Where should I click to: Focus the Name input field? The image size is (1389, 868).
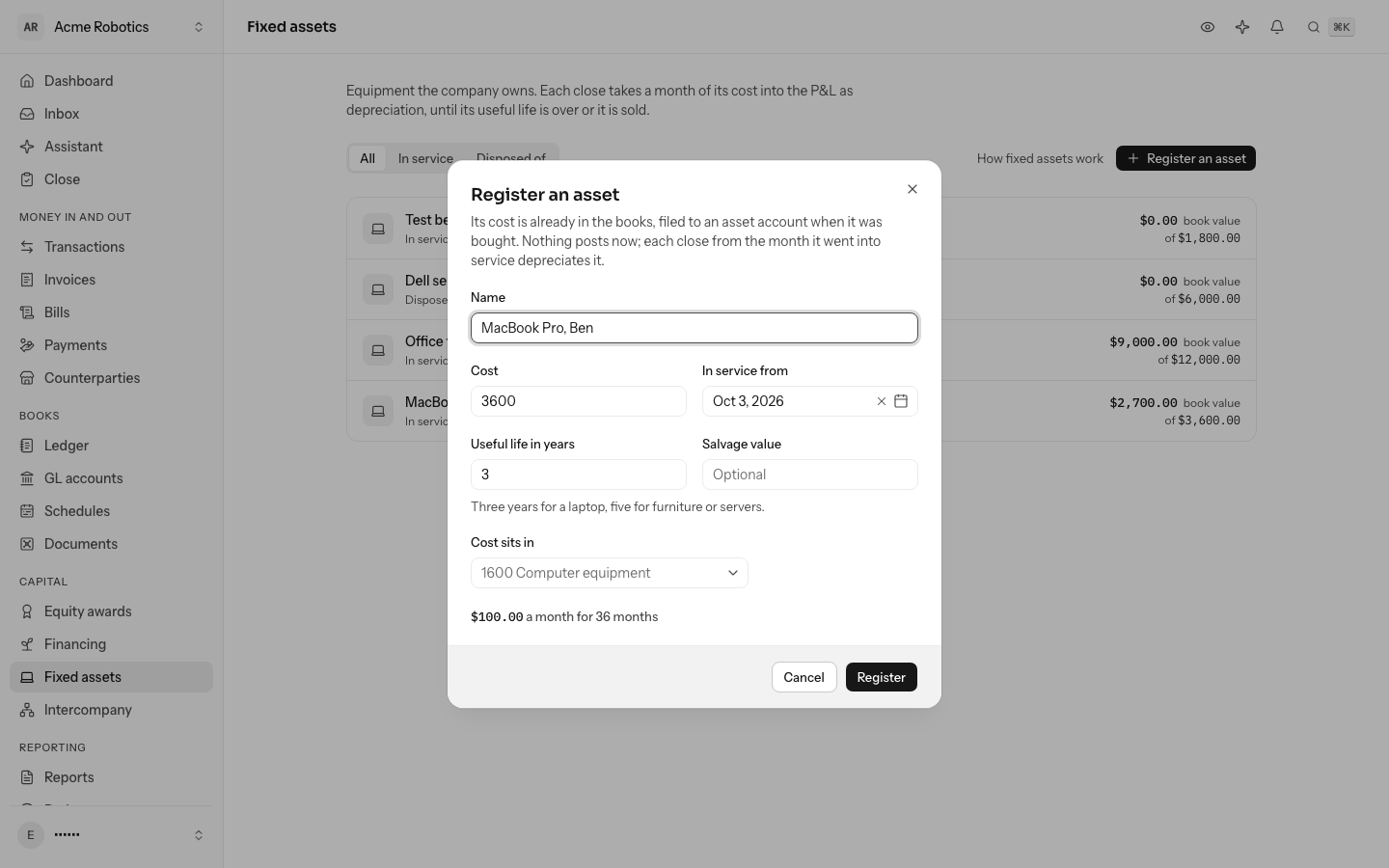[x=694, y=328]
